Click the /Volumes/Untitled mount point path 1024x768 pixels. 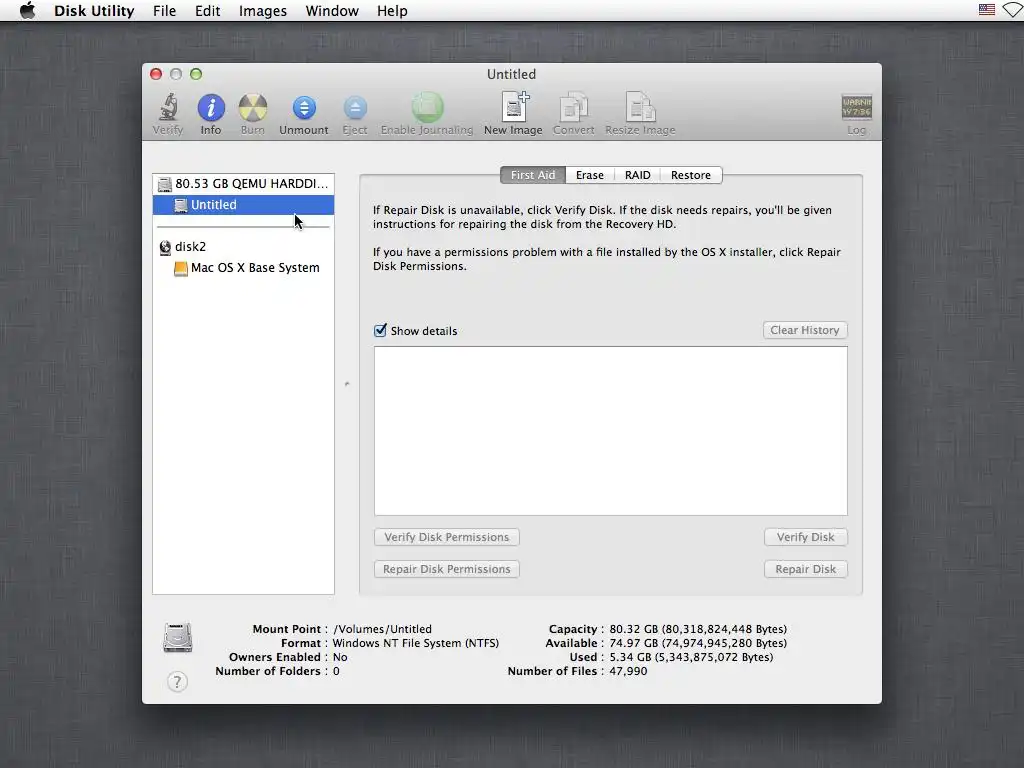coord(383,629)
